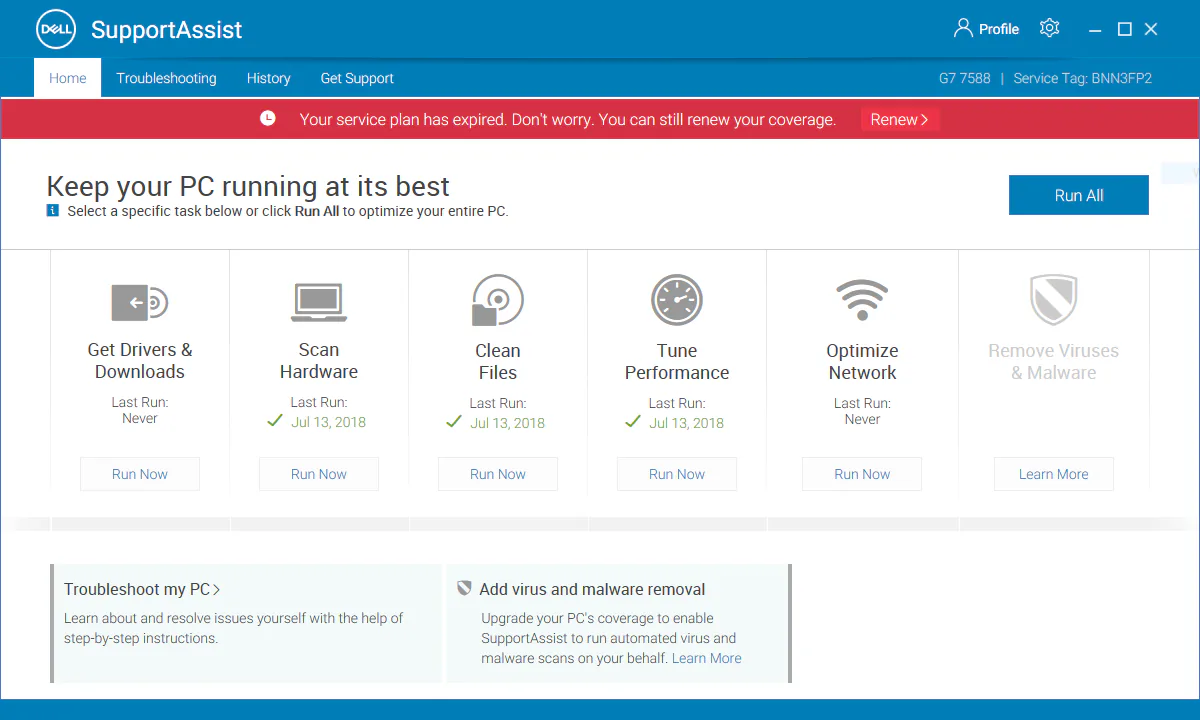Open the Troubleshoot my PC link
This screenshot has height=720, width=1200.
(142, 589)
